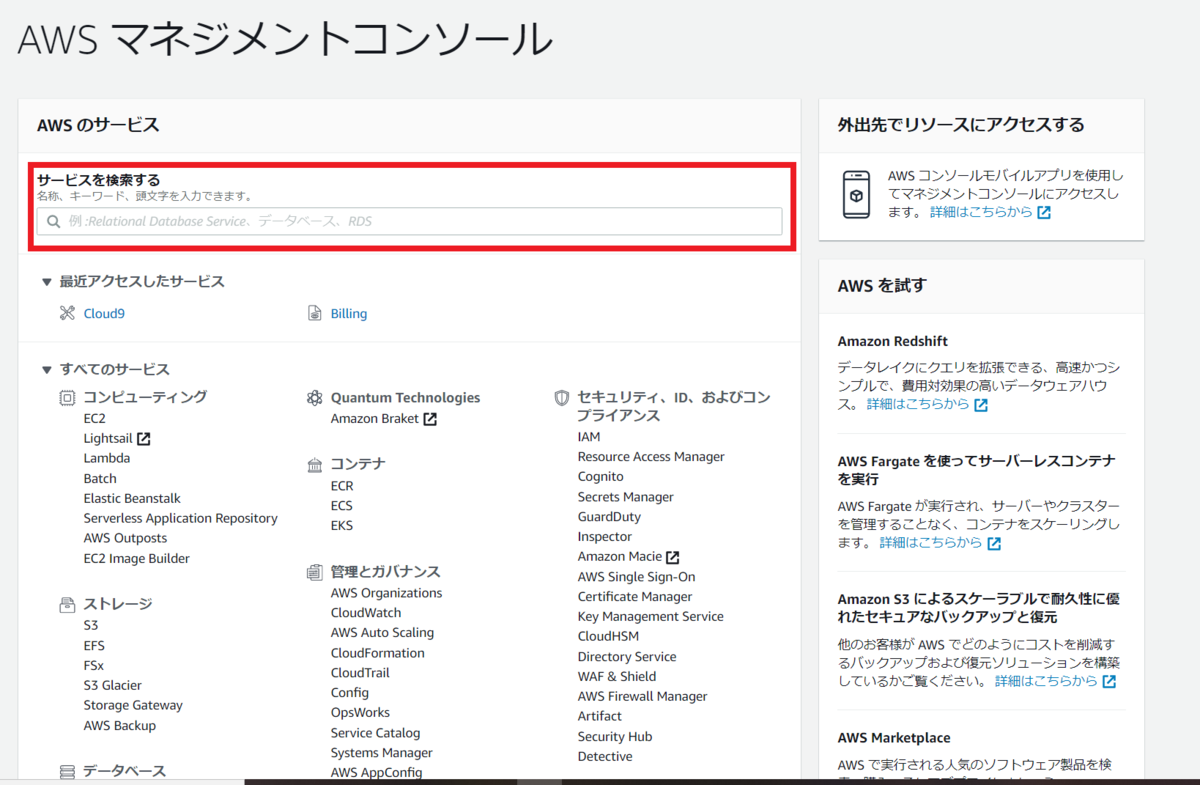The width and height of the screenshot is (1200, 785).
Task: Open GuardDuty
Action: [610, 516]
